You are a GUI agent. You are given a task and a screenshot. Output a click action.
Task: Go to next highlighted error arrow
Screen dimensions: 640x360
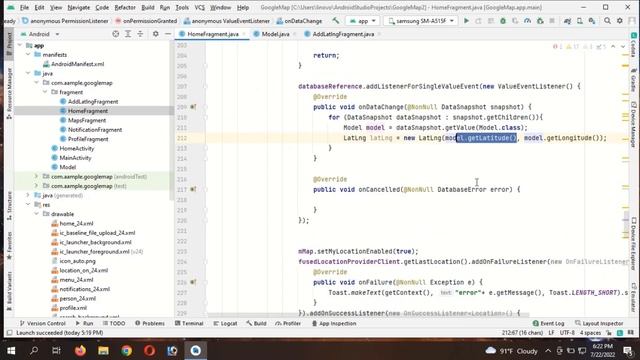tap(623, 47)
